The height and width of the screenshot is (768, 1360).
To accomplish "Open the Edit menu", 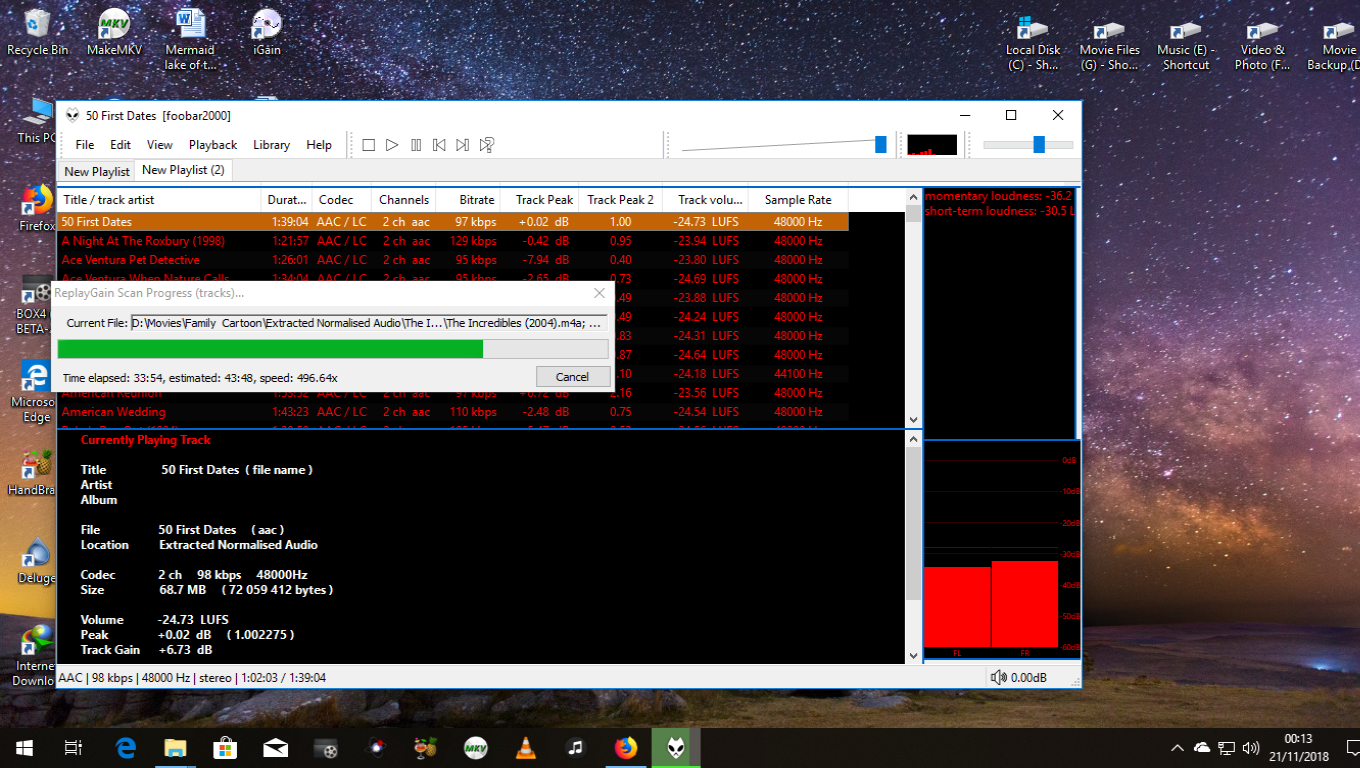I will click(x=120, y=145).
